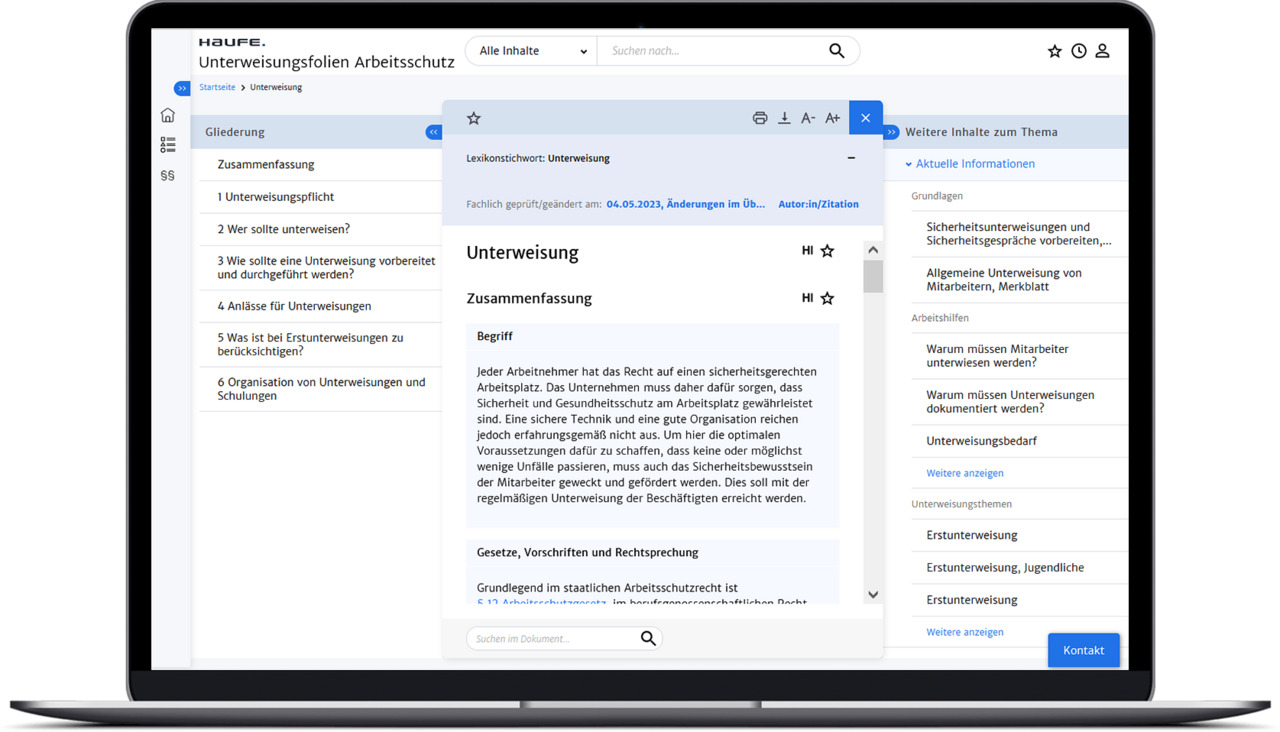Viewport: 1280px width, 732px height.
Task: Open the Autor:in/Zitation link
Action: 818,204
